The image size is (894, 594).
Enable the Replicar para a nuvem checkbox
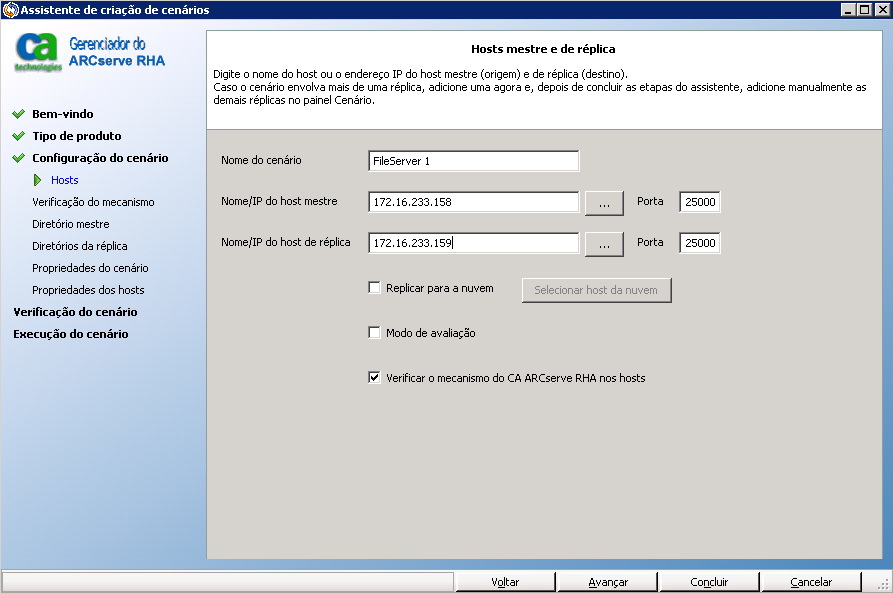(x=375, y=288)
